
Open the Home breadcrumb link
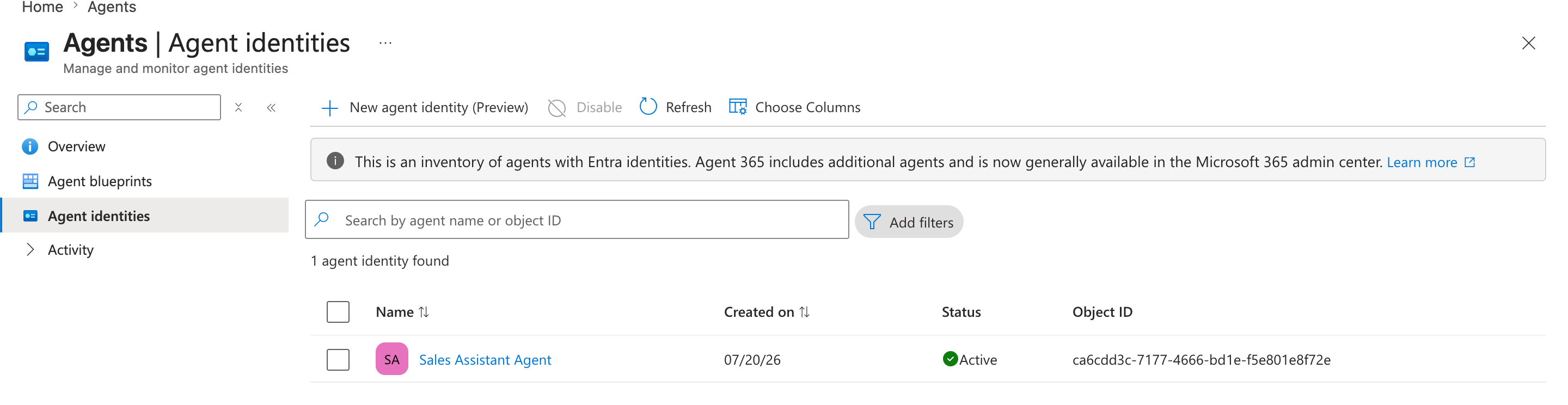click(x=42, y=7)
